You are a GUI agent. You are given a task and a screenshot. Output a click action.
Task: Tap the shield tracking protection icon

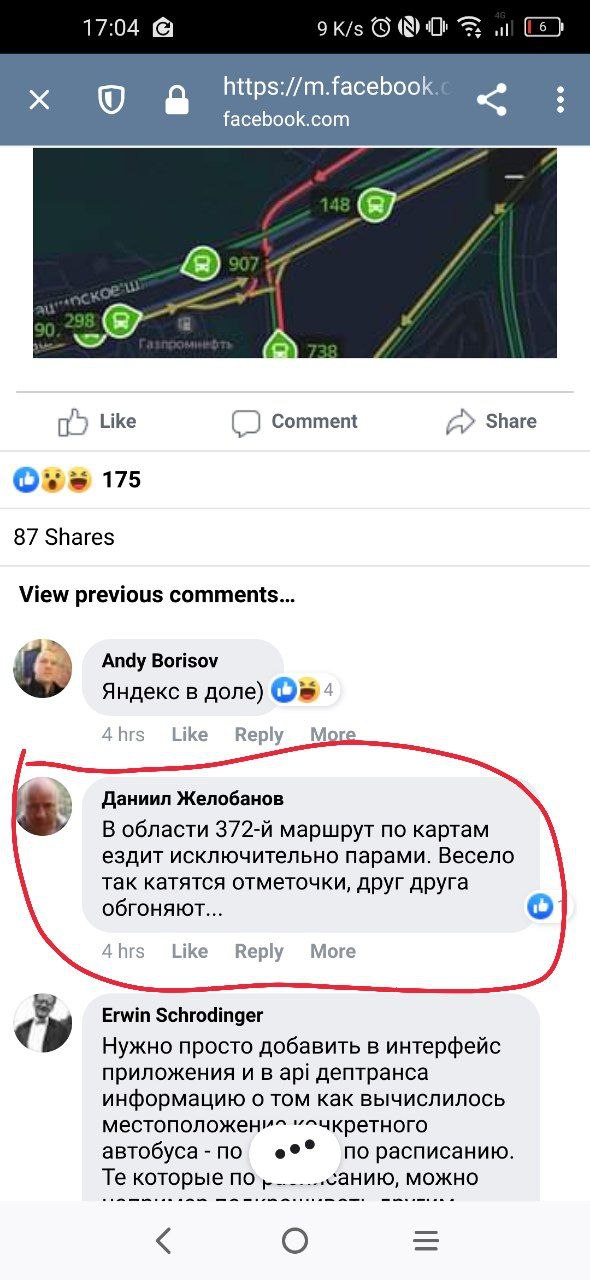point(109,100)
